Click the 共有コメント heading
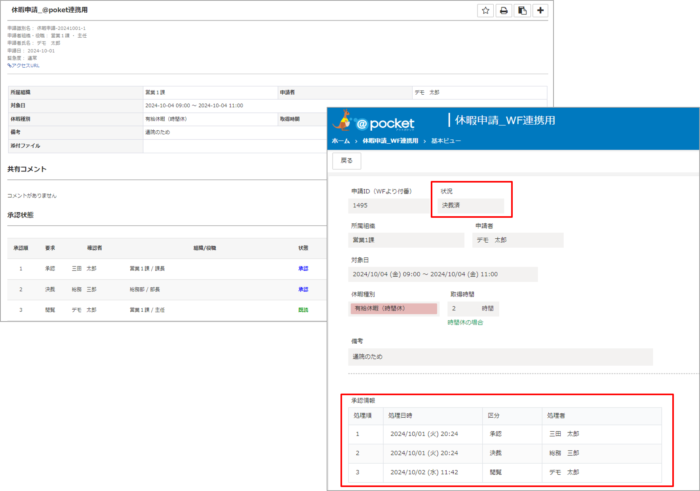The width and height of the screenshot is (700, 491). (x=27, y=169)
